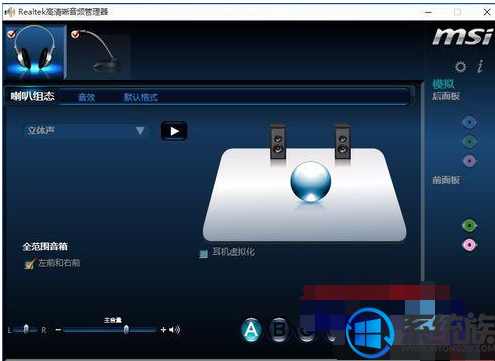Click the pink front panel microphone jack

coord(469,245)
